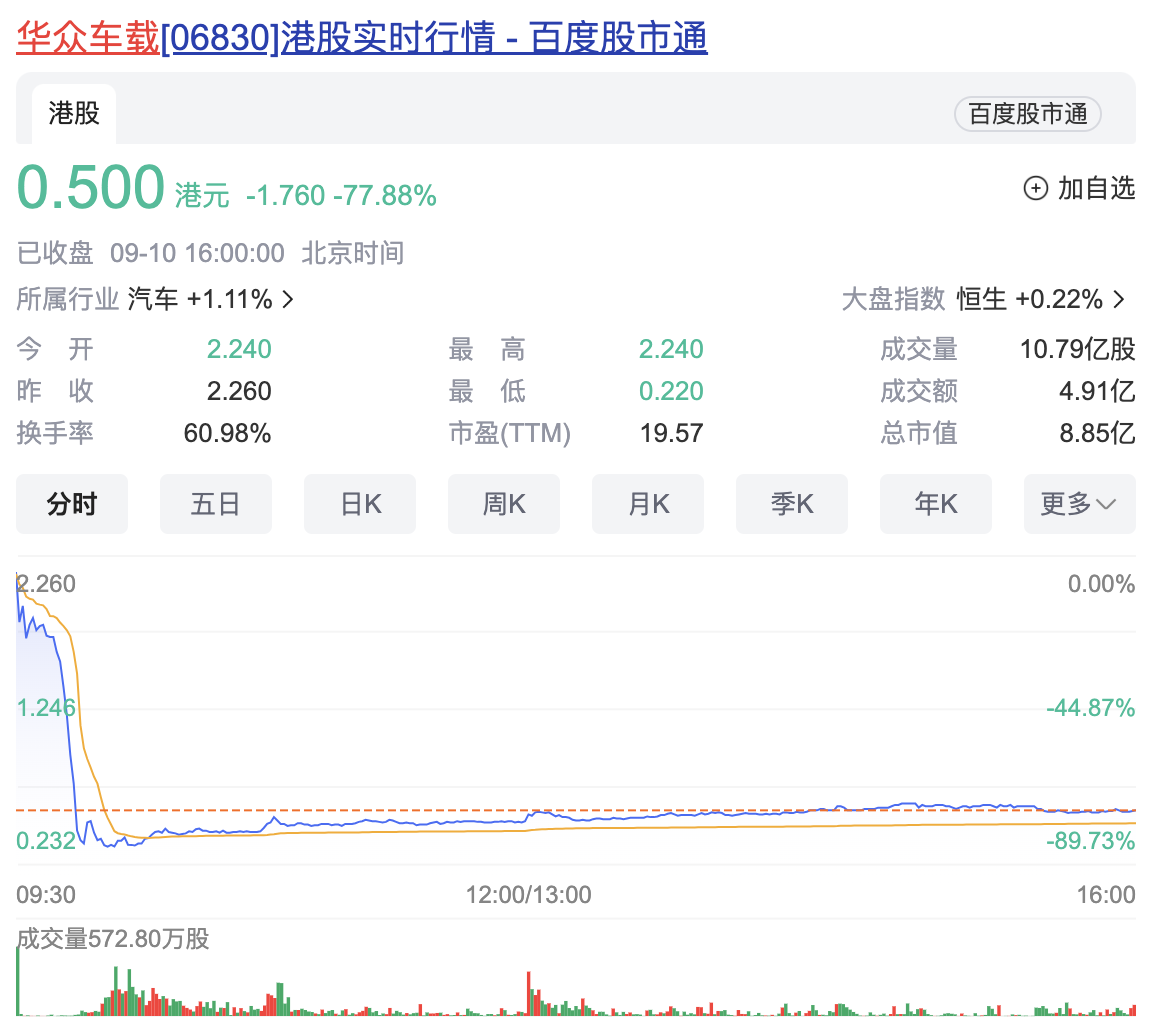Switch to the 月K chart tab

648,504
